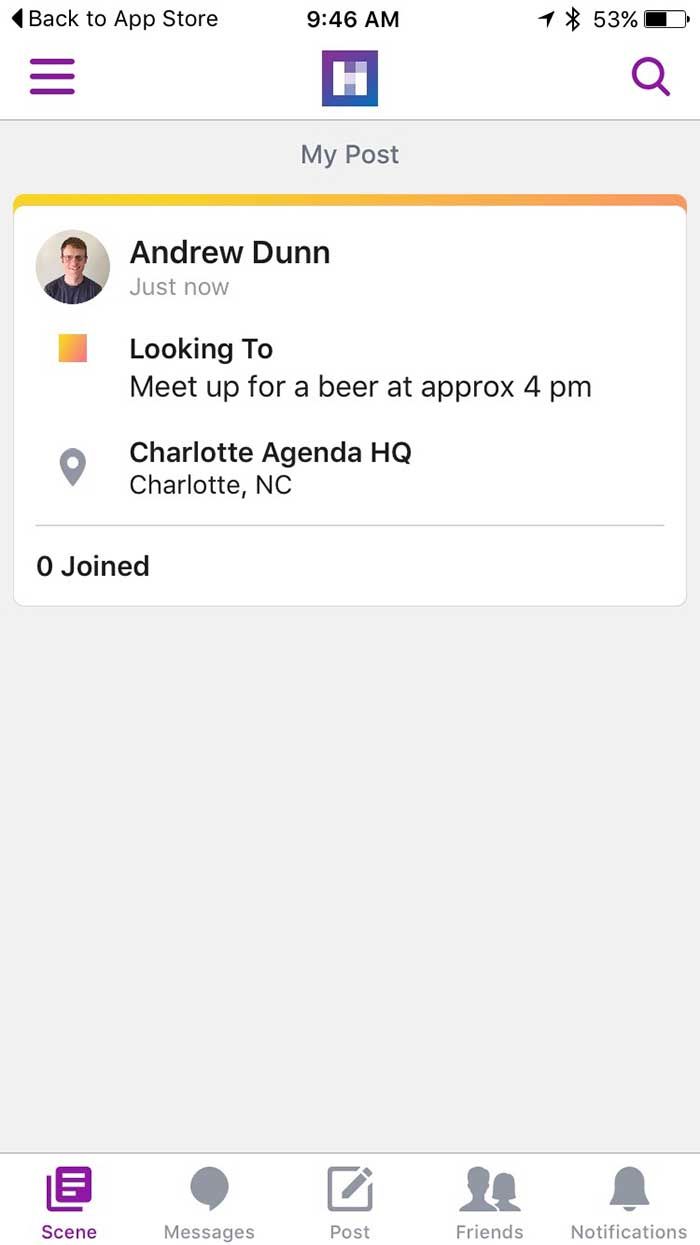Go back to the App Store
The image size is (700, 1245).
click(112, 18)
